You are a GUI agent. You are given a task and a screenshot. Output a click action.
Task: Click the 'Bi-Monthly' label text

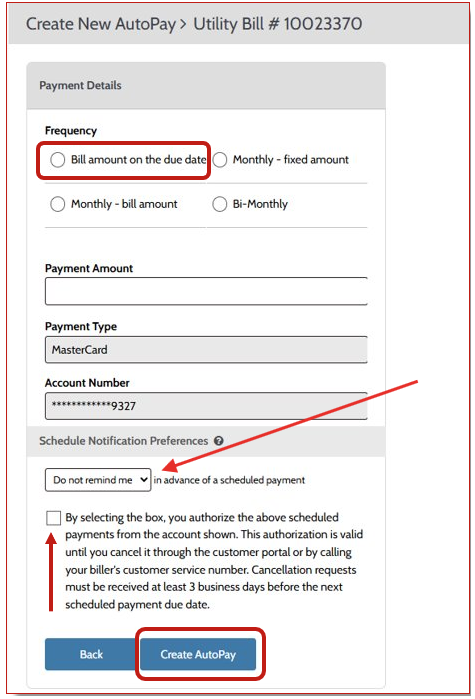[260, 204]
